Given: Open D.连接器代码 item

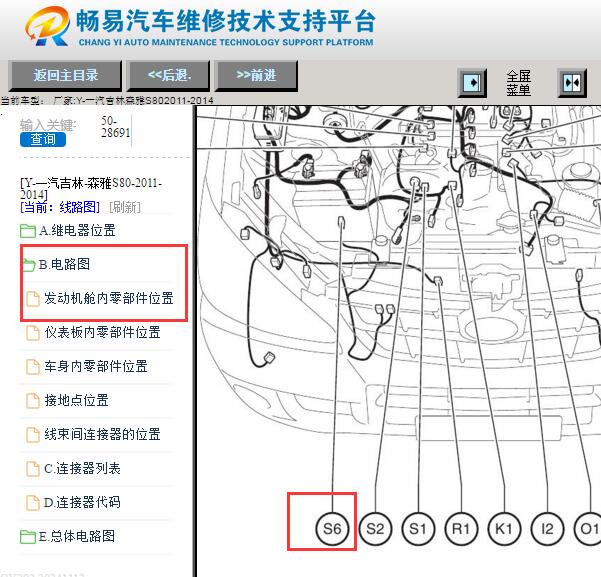Looking at the screenshot, I should [x=82, y=502].
